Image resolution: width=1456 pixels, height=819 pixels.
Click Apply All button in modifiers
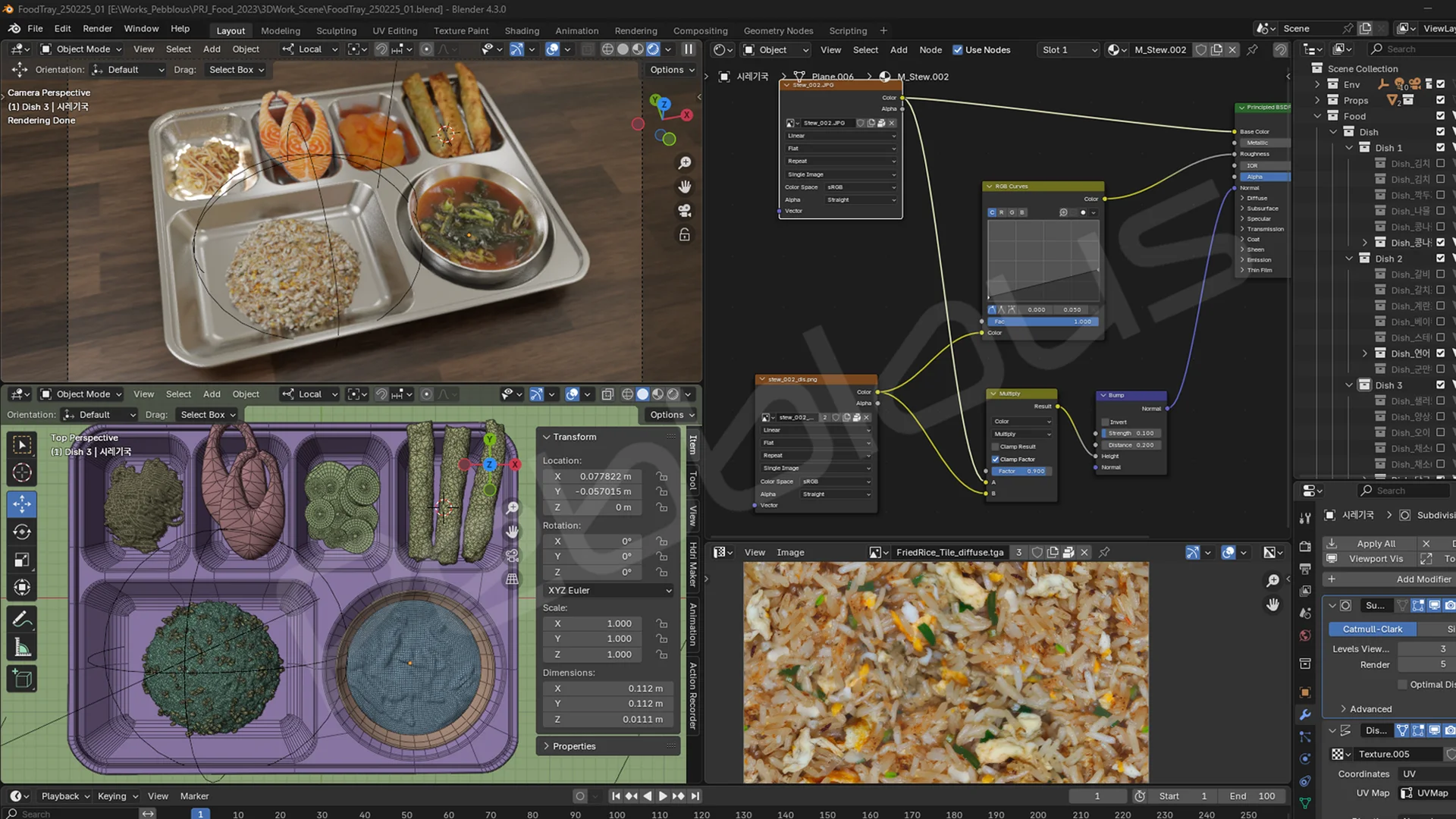tap(1375, 544)
